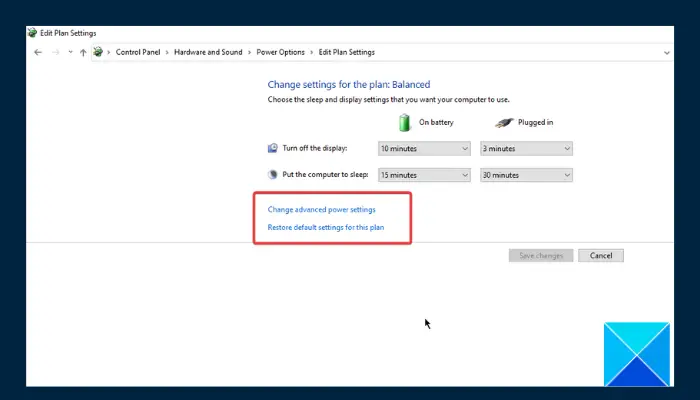Viewport: 700px width, 400px height.
Task: Expand chevron after Power Options breadcrumb
Action: click(312, 53)
